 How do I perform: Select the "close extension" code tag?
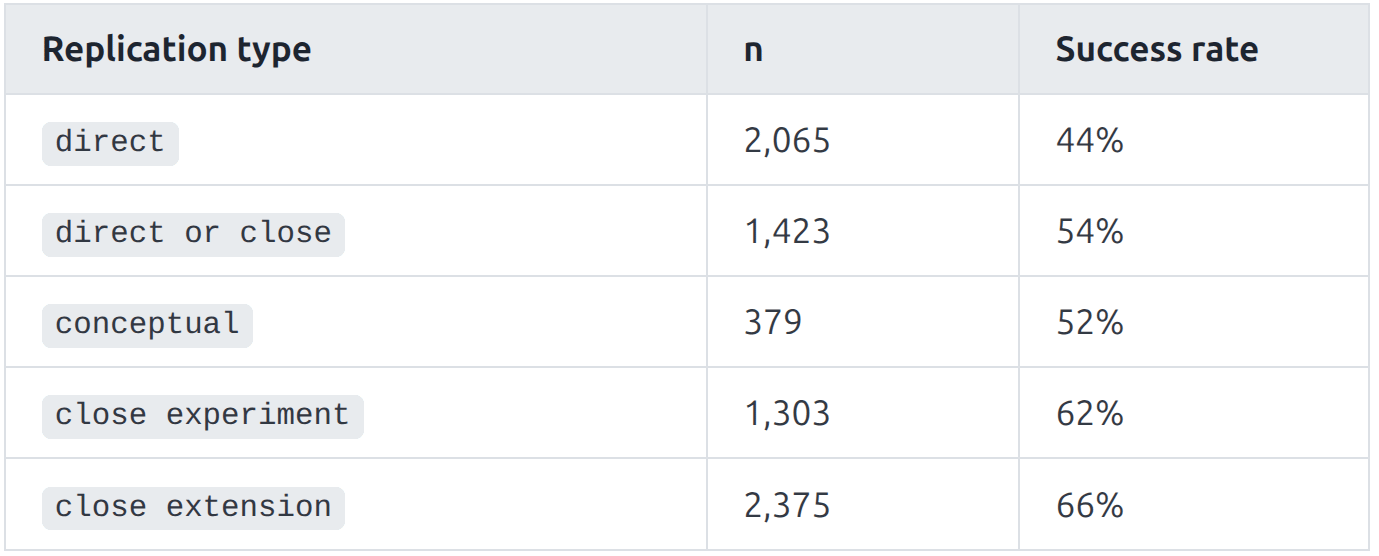point(193,507)
